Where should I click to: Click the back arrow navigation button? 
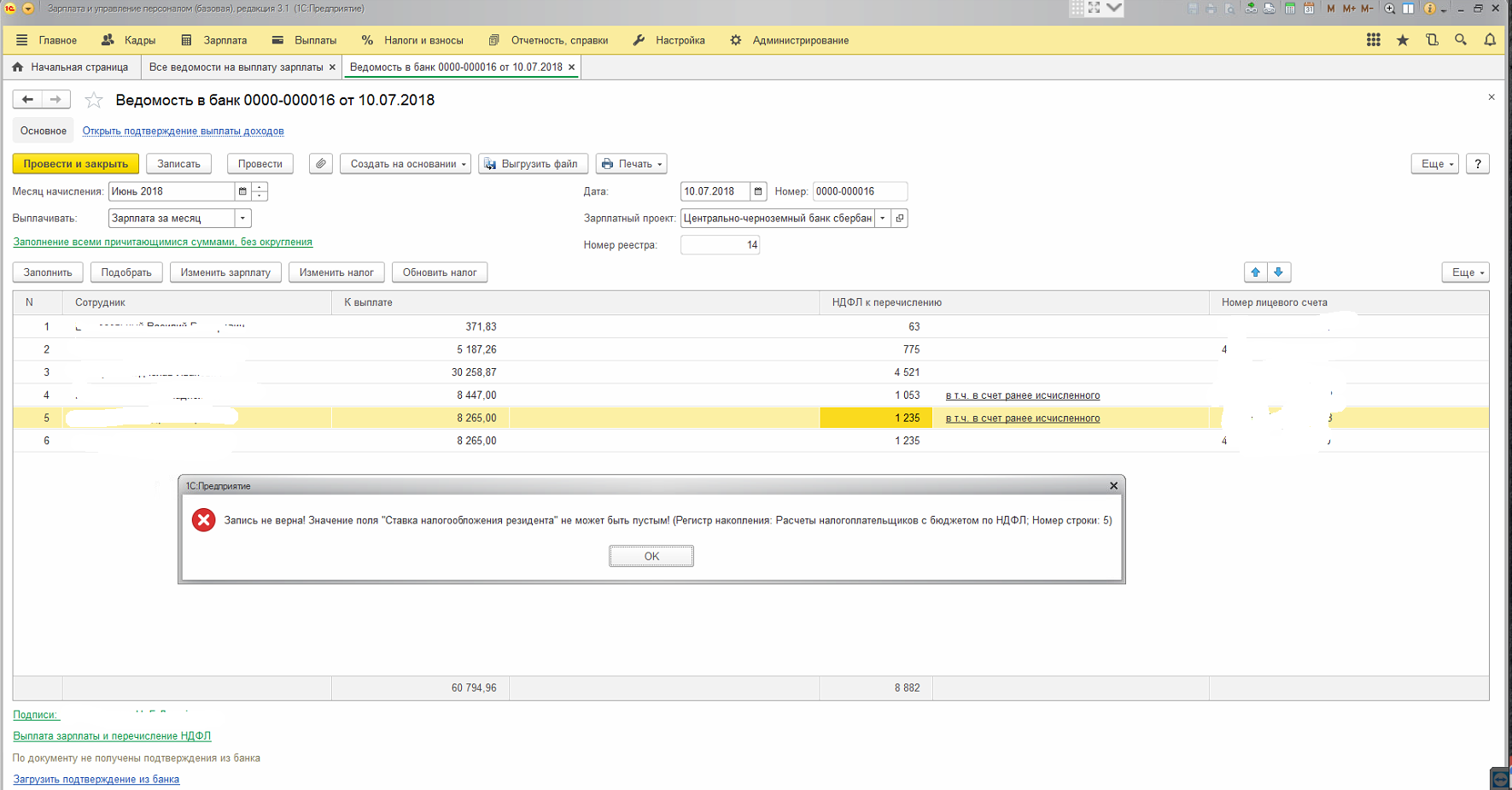click(27, 100)
